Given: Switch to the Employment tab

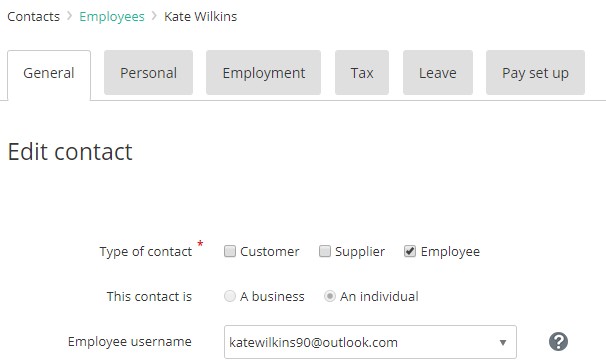Looking at the screenshot, I should [x=264, y=72].
